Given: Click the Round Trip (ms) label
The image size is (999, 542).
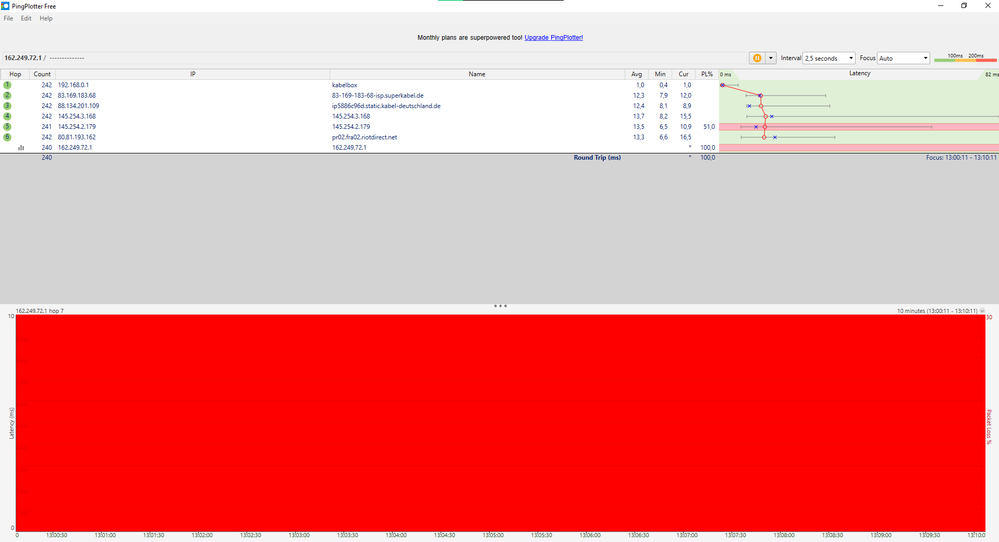Looking at the screenshot, I should pos(597,157).
